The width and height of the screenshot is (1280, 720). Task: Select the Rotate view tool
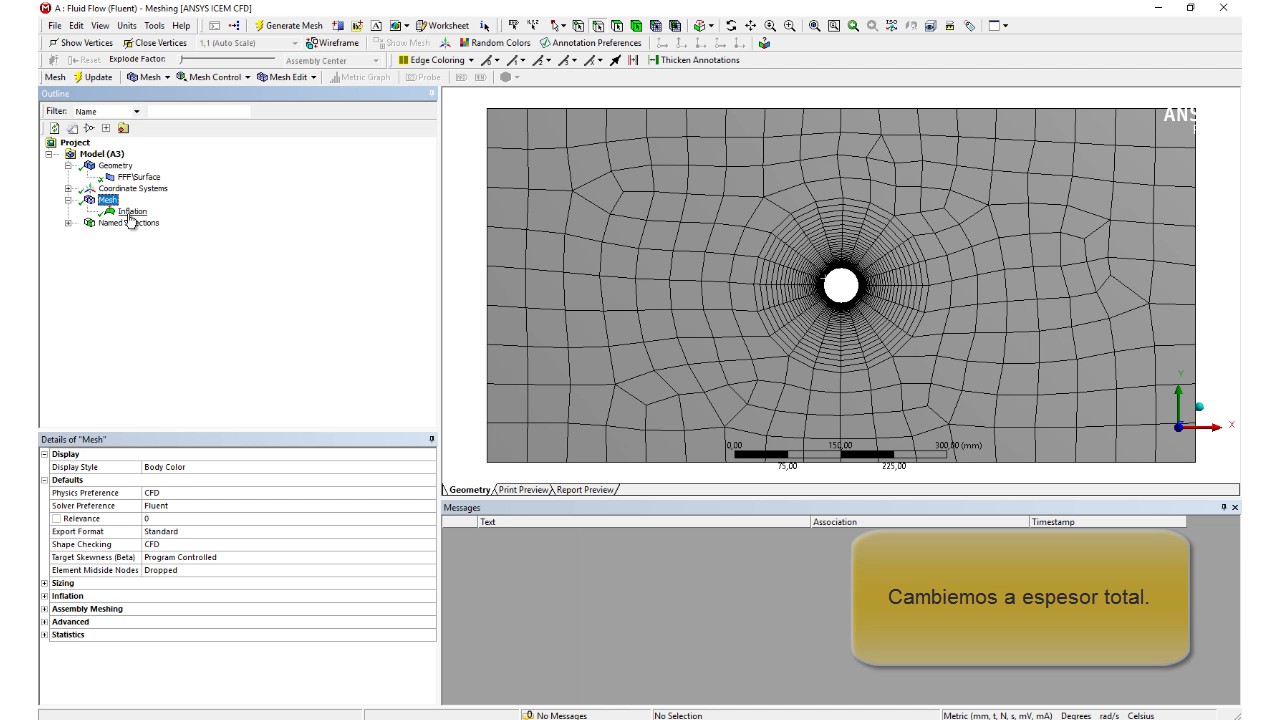[731, 26]
